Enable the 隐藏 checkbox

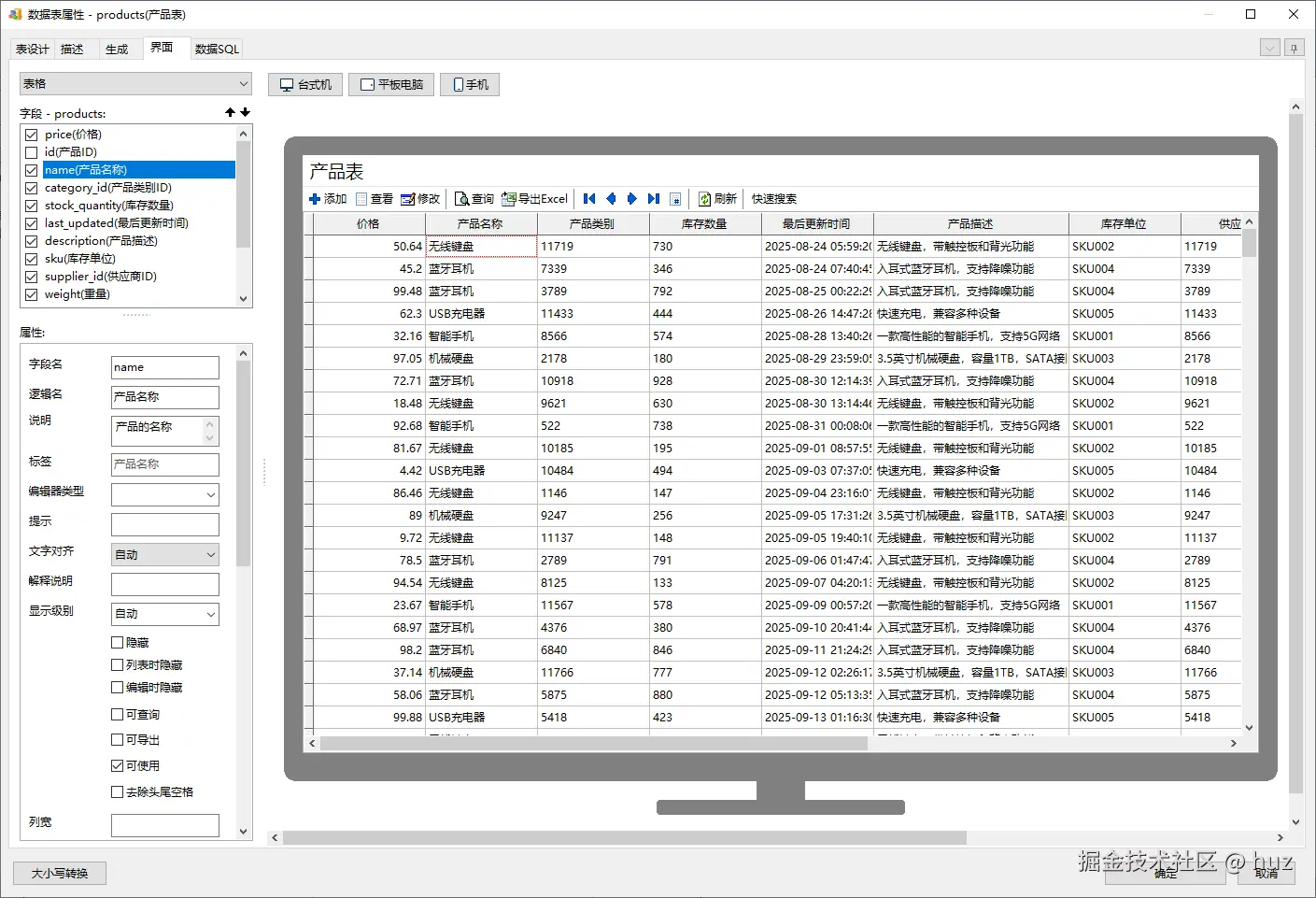click(118, 643)
